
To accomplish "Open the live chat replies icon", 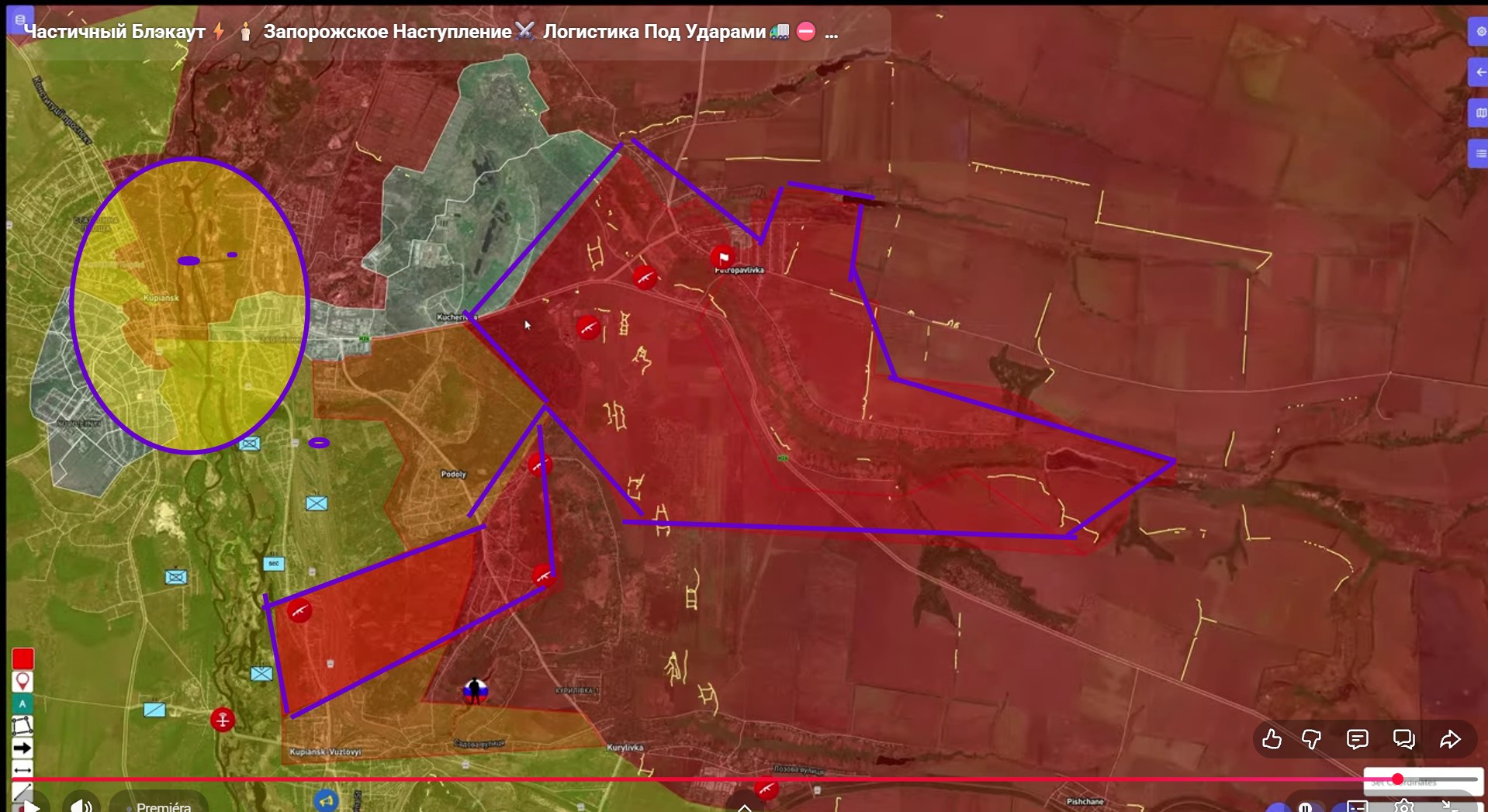I will [x=1403, y=739].
